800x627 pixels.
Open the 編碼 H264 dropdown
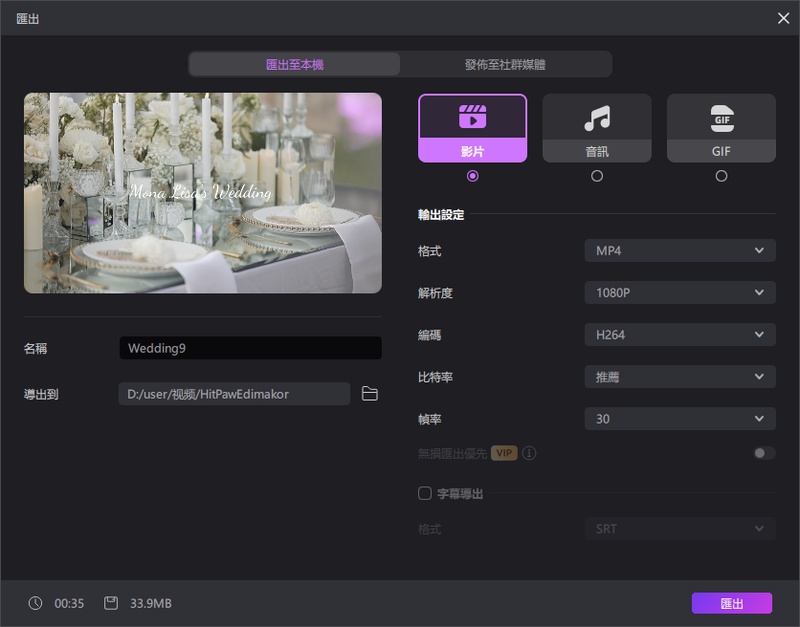(x=680, y=335)
